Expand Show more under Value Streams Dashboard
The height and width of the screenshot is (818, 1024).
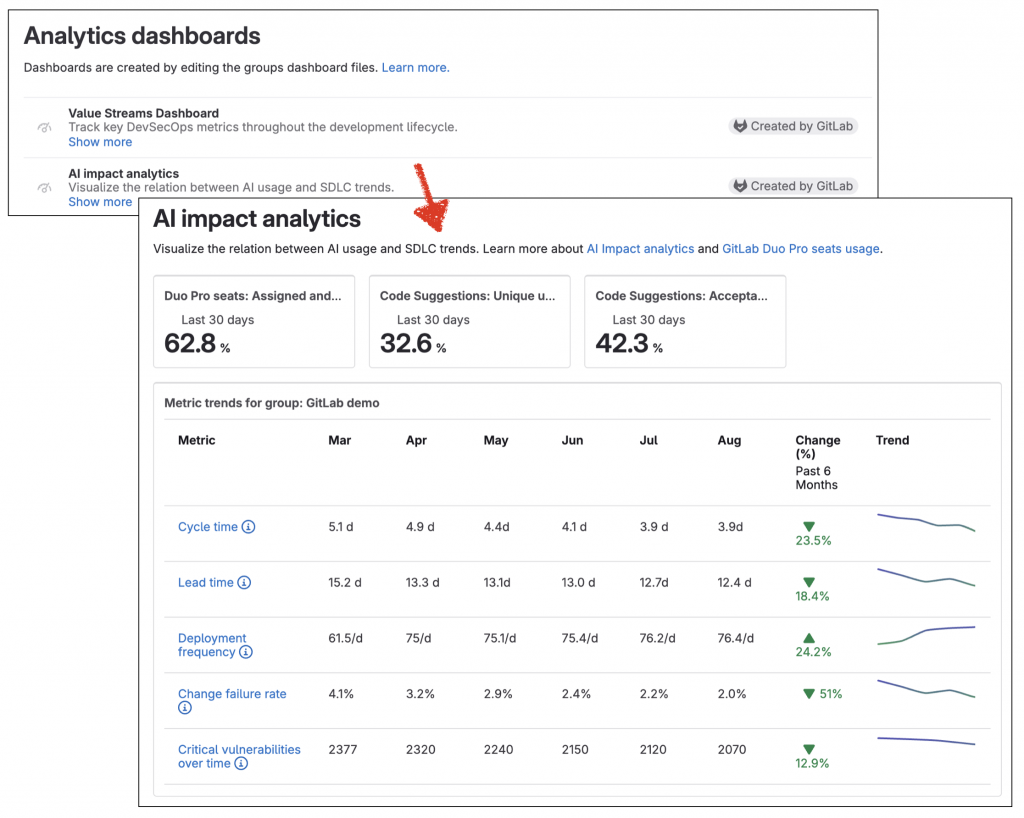(100, 142)
